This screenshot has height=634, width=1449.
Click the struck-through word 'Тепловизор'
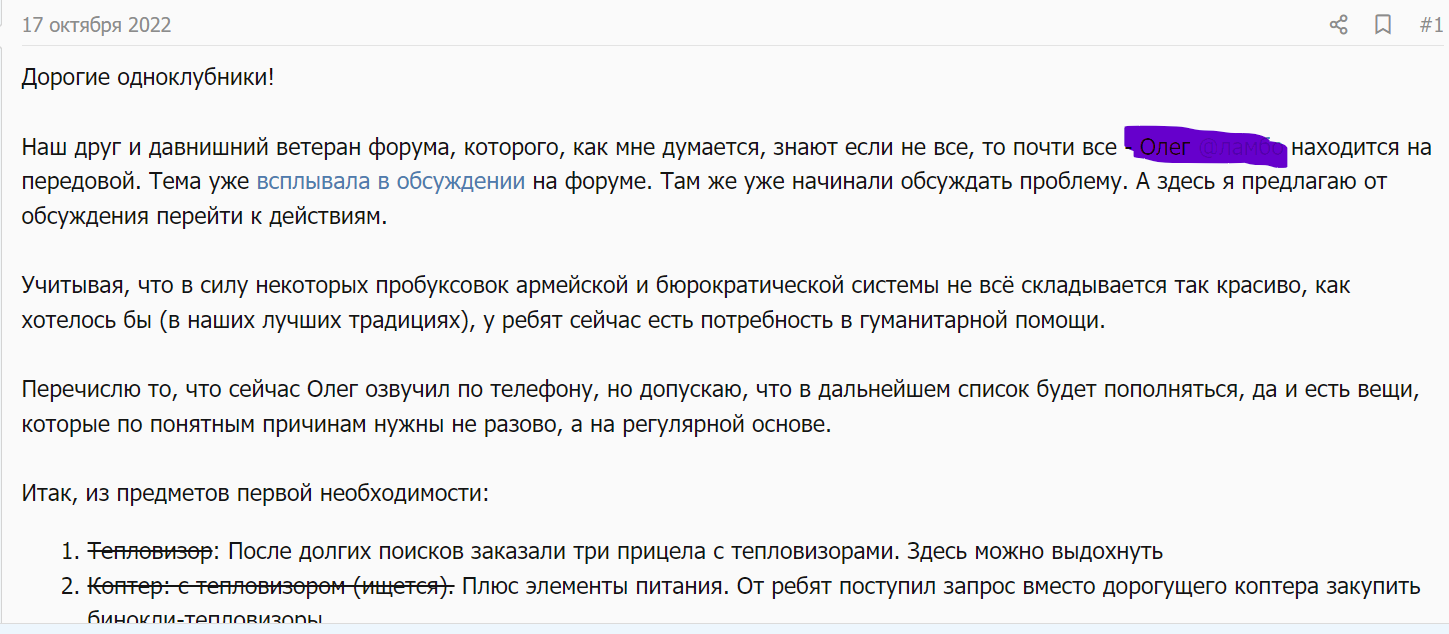[x=151, y=551]
